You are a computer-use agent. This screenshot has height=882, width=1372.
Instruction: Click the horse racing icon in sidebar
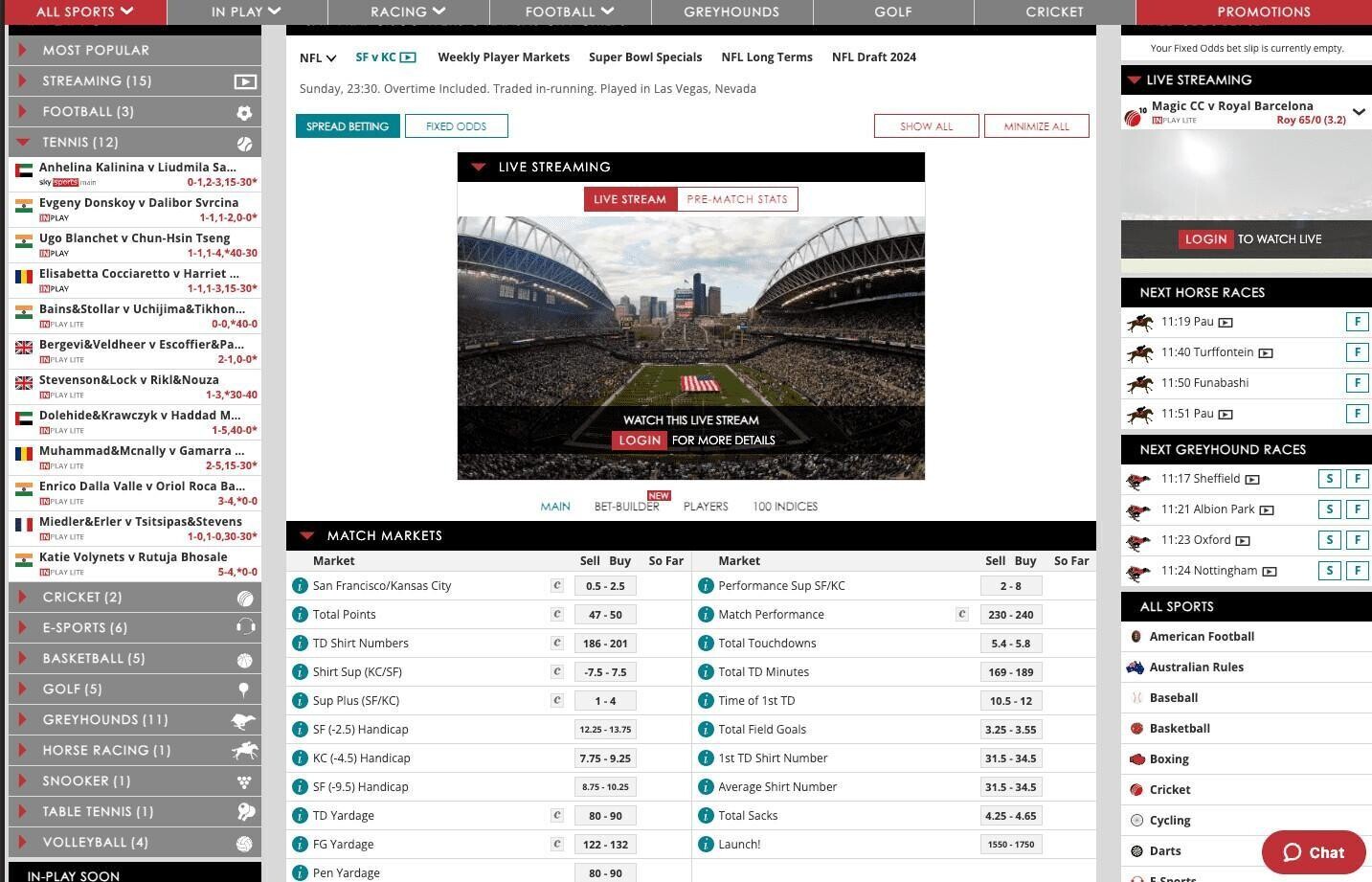[x=245, y=751]
